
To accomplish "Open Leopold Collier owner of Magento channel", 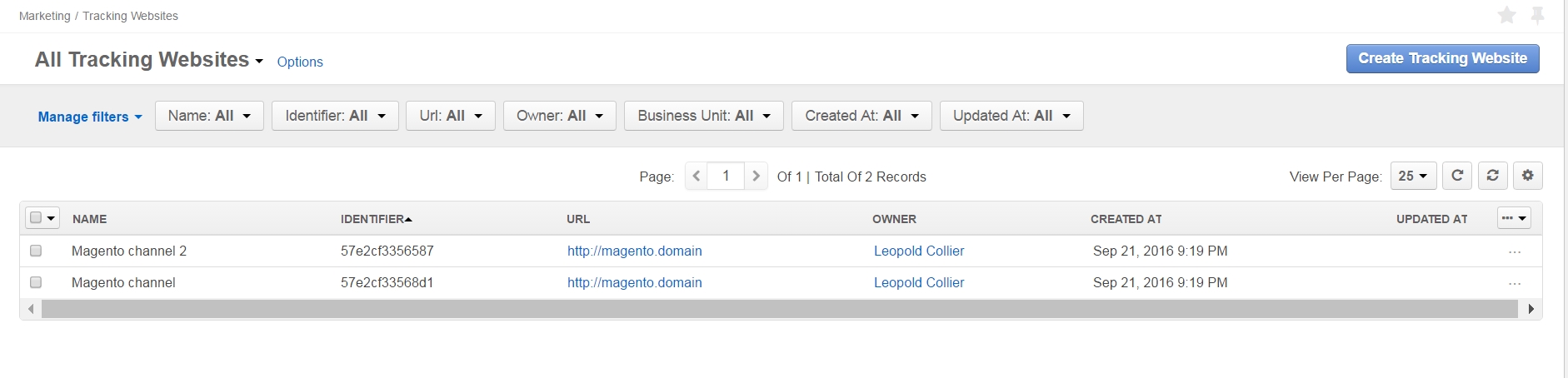I will (x=919, y=282).
